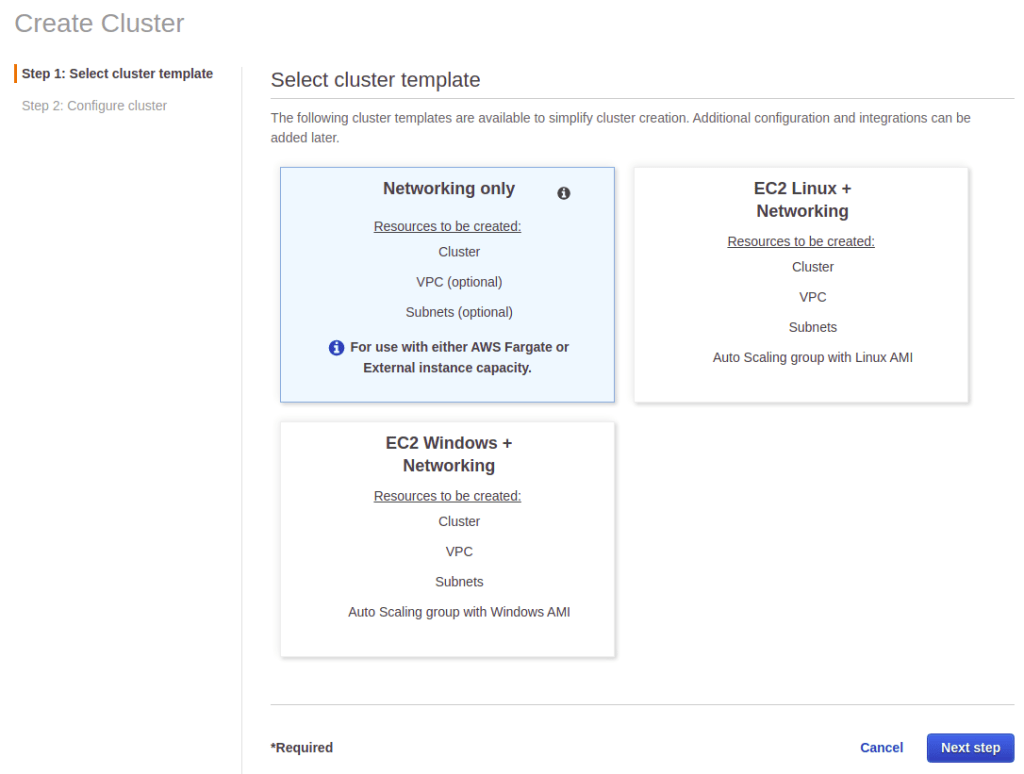Screen dimensions: 1024x774
Task: Click VPC (optional) in Networking only card
Action: point(459,282)
